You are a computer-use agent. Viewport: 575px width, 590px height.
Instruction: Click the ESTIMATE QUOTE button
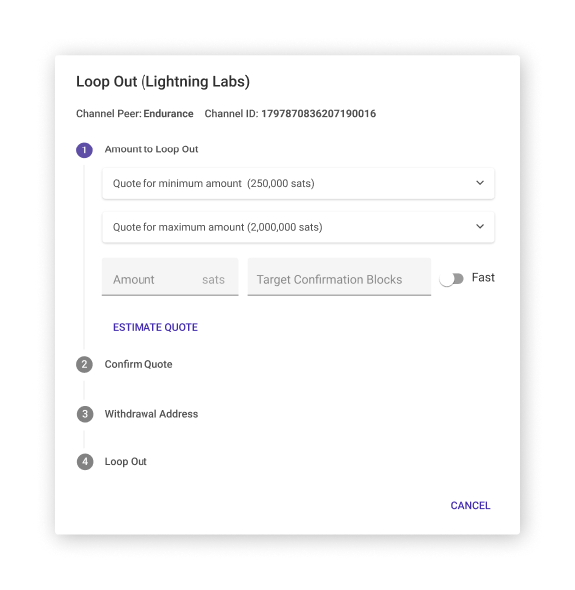click(x=155, y=327)
